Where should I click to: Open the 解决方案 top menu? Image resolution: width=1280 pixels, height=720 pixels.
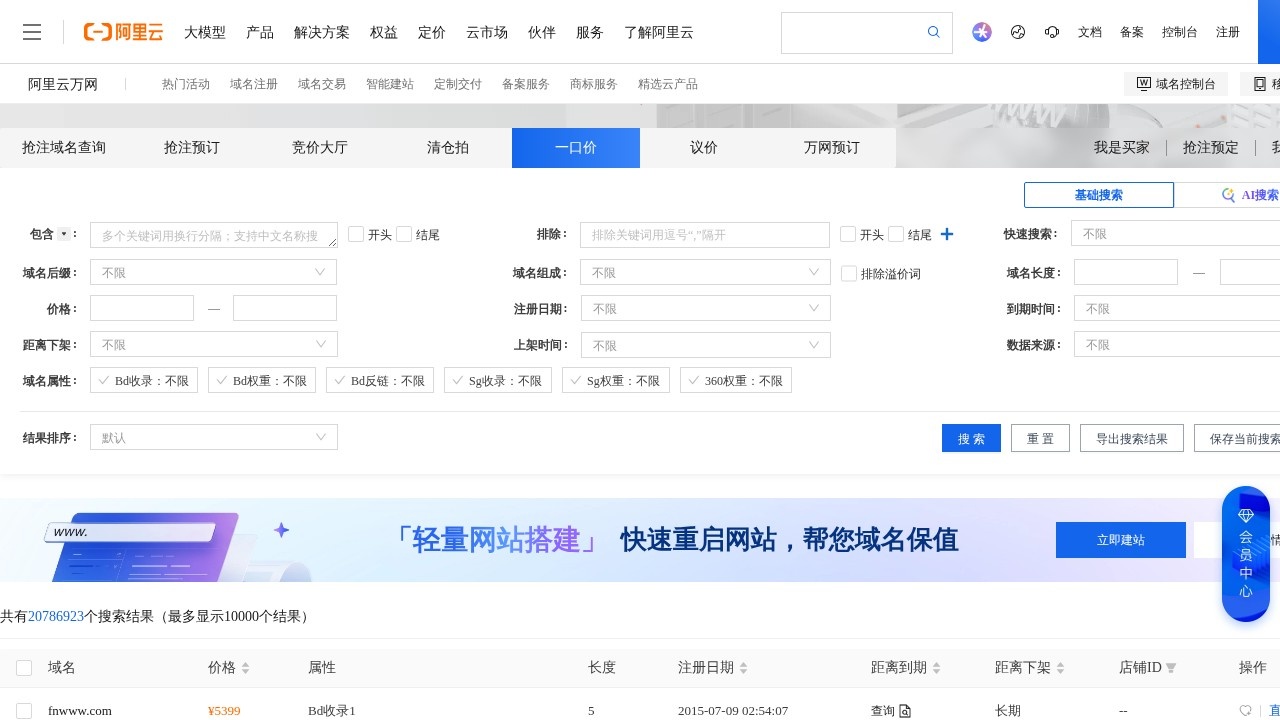click(322, 32)
